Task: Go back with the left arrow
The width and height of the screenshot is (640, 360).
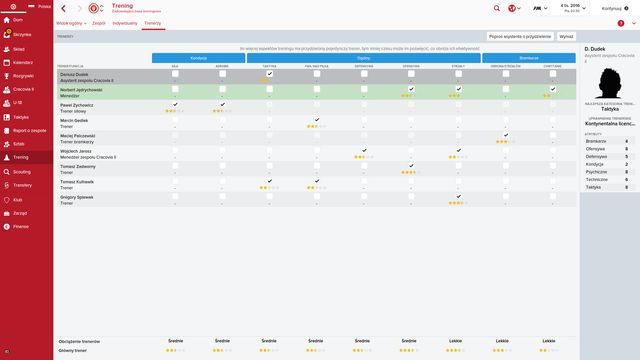Action: [x=64, y=8]
